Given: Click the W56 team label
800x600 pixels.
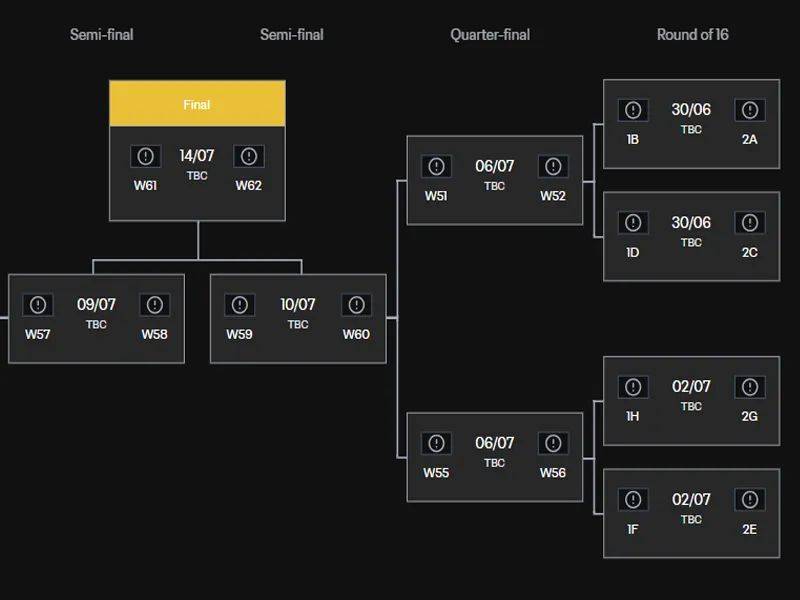Looking at the screenshot, I should pyautogui.click(x=553, y=473).
